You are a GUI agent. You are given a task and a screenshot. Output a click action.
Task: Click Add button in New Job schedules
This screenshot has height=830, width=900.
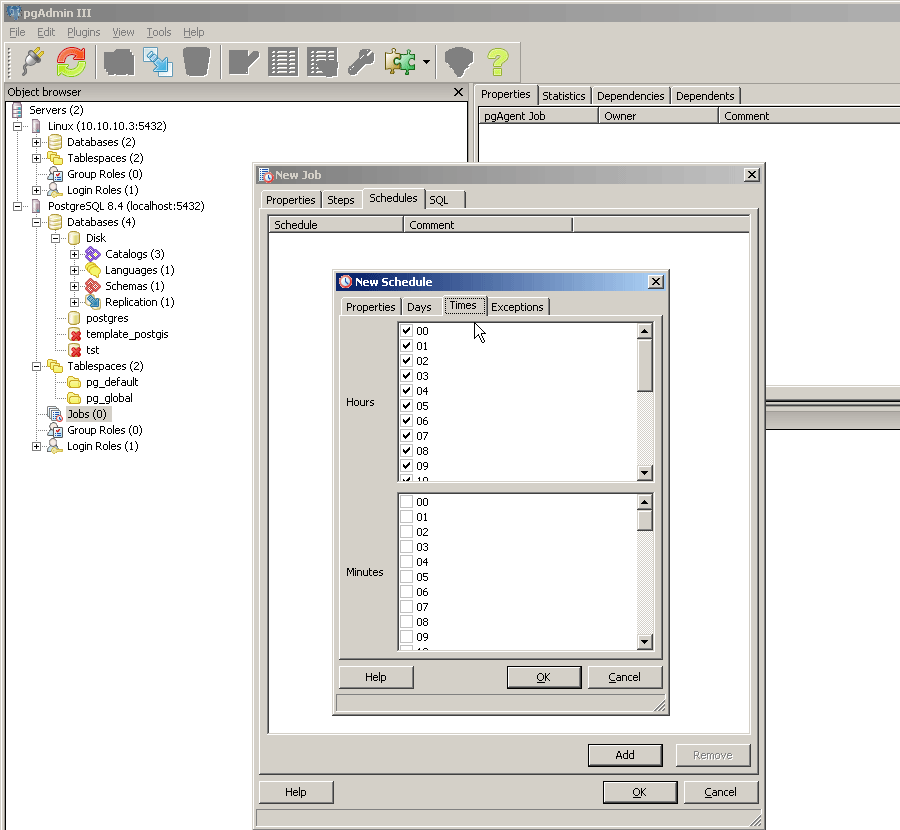625,755
